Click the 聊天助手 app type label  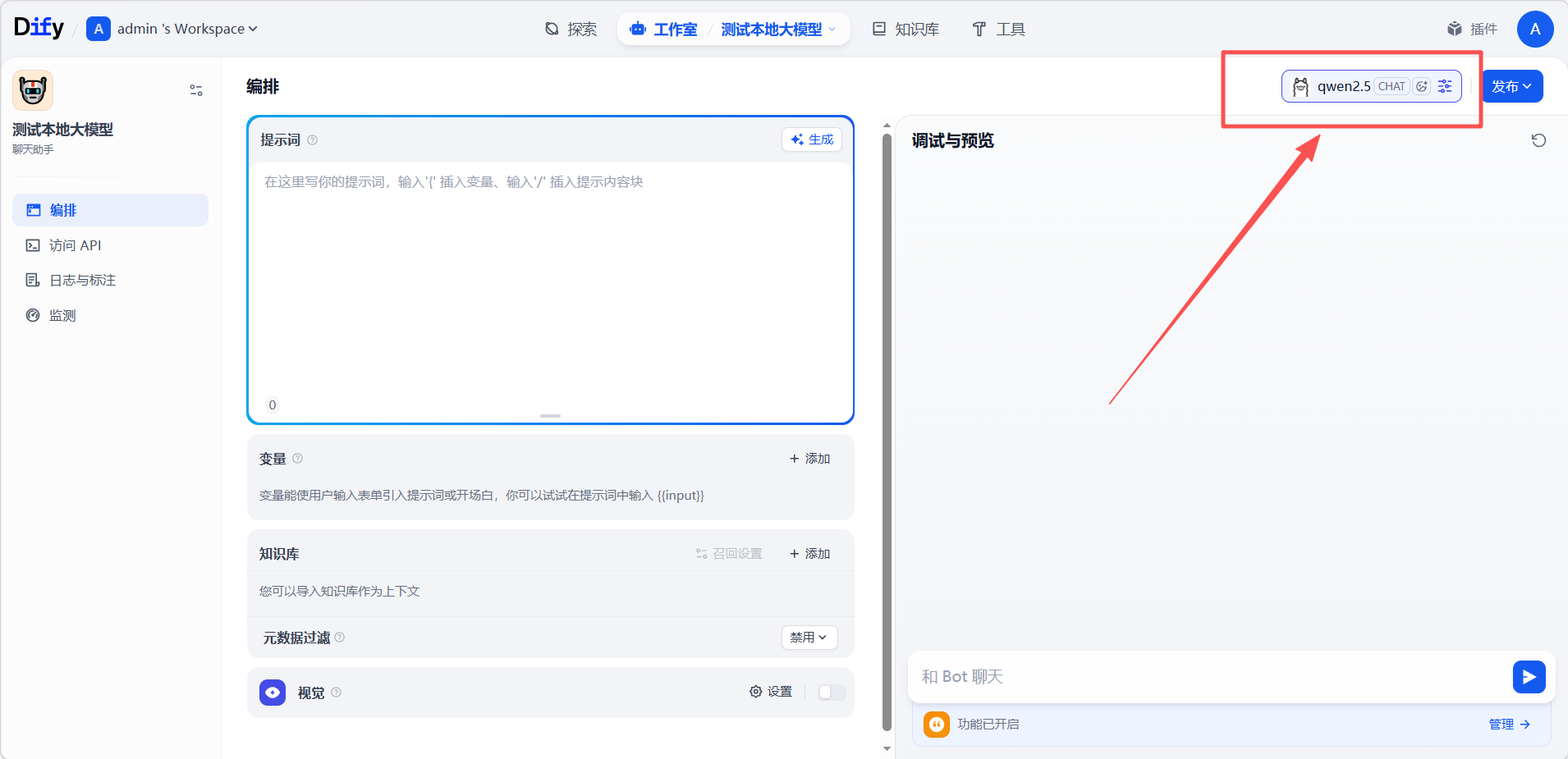pos(33,149)
